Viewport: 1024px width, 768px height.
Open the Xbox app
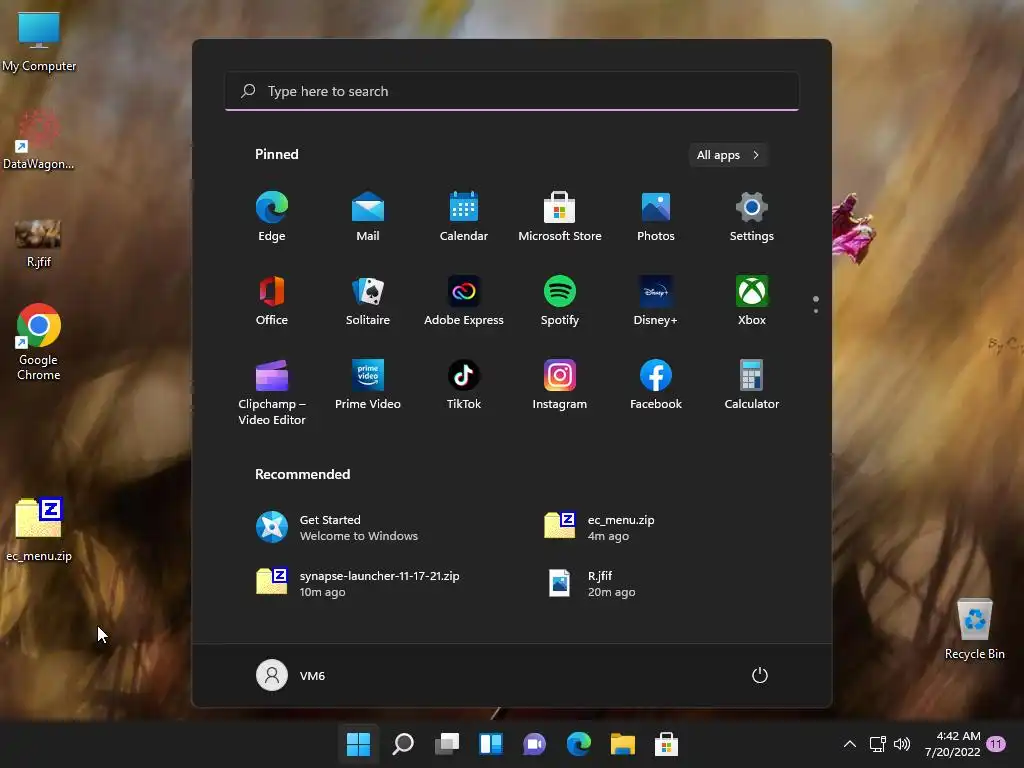click(752, 300)
